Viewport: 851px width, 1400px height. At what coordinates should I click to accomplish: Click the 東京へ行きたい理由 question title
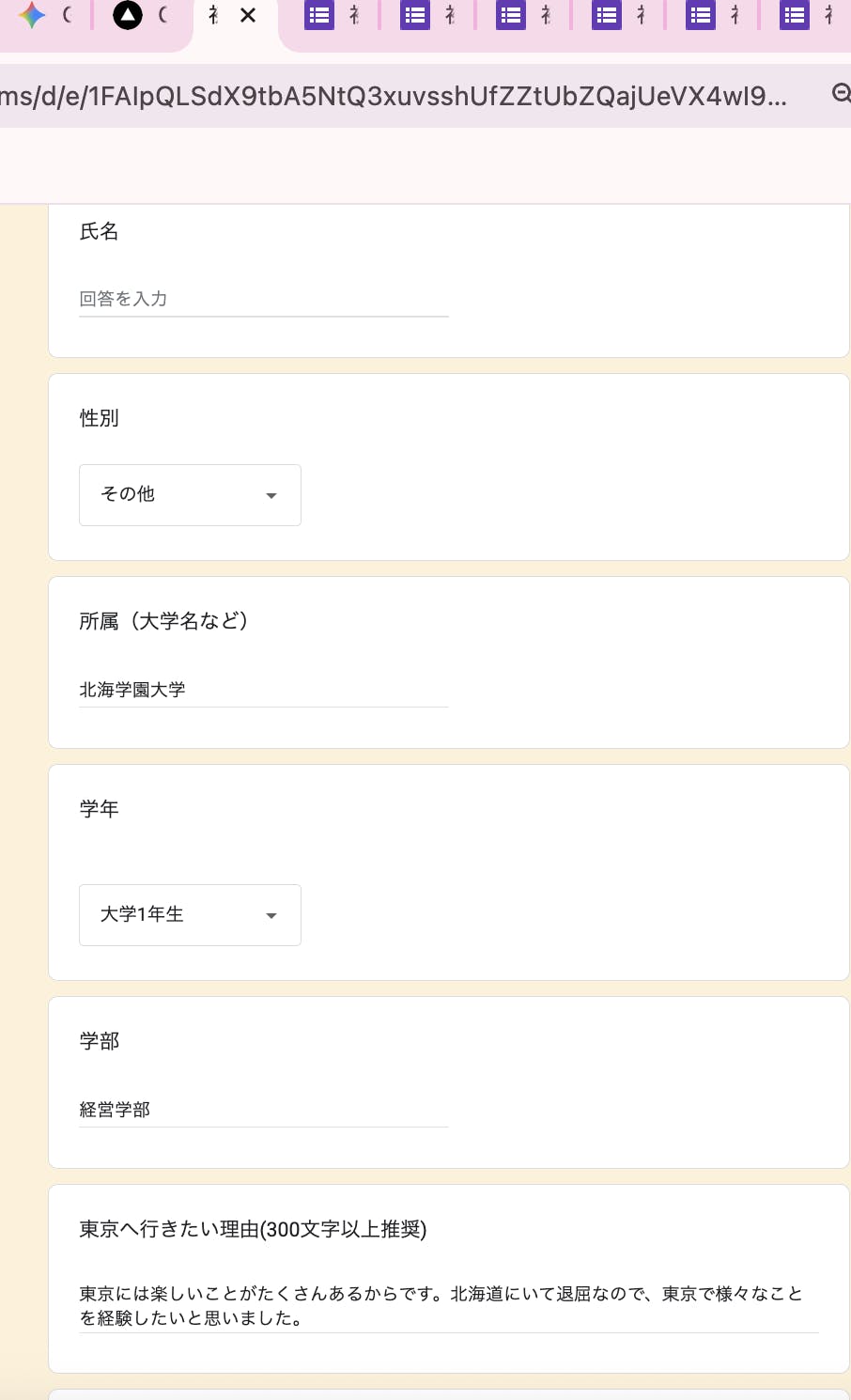pyautogui.click(x=253, y=1229)
